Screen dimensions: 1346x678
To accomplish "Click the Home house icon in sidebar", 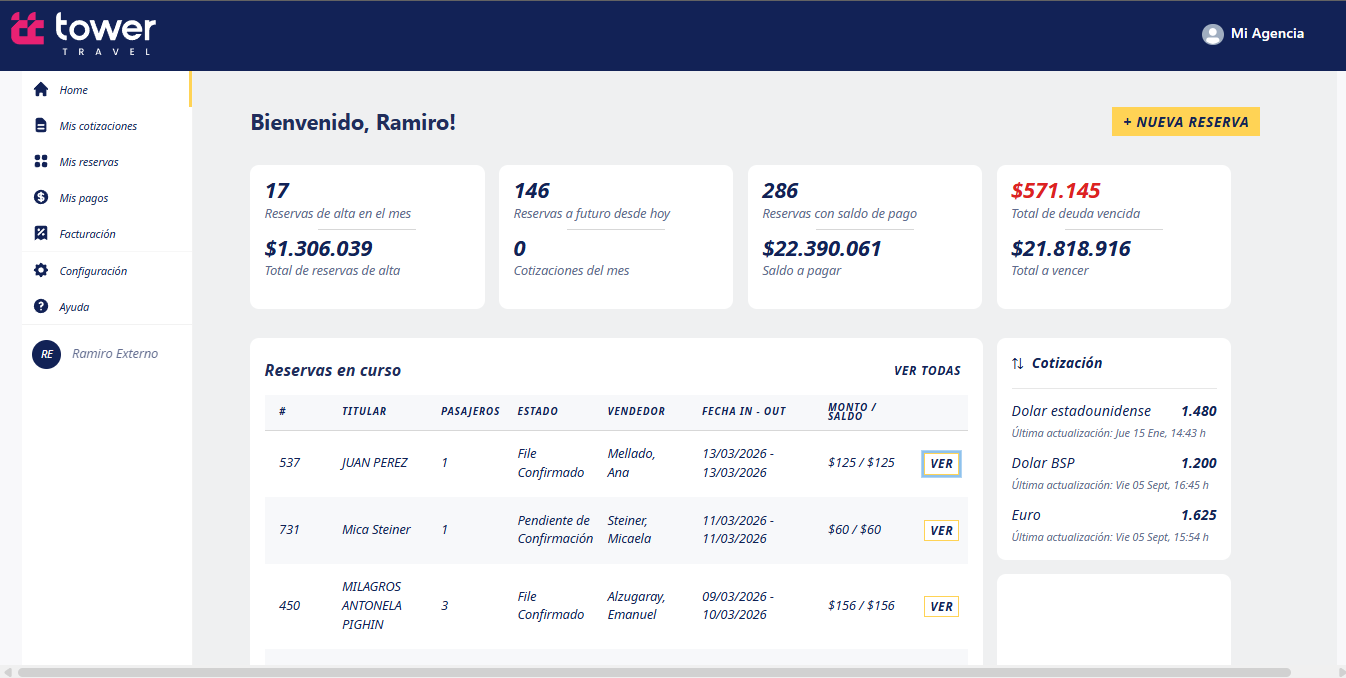I will (x=41, y=90).
